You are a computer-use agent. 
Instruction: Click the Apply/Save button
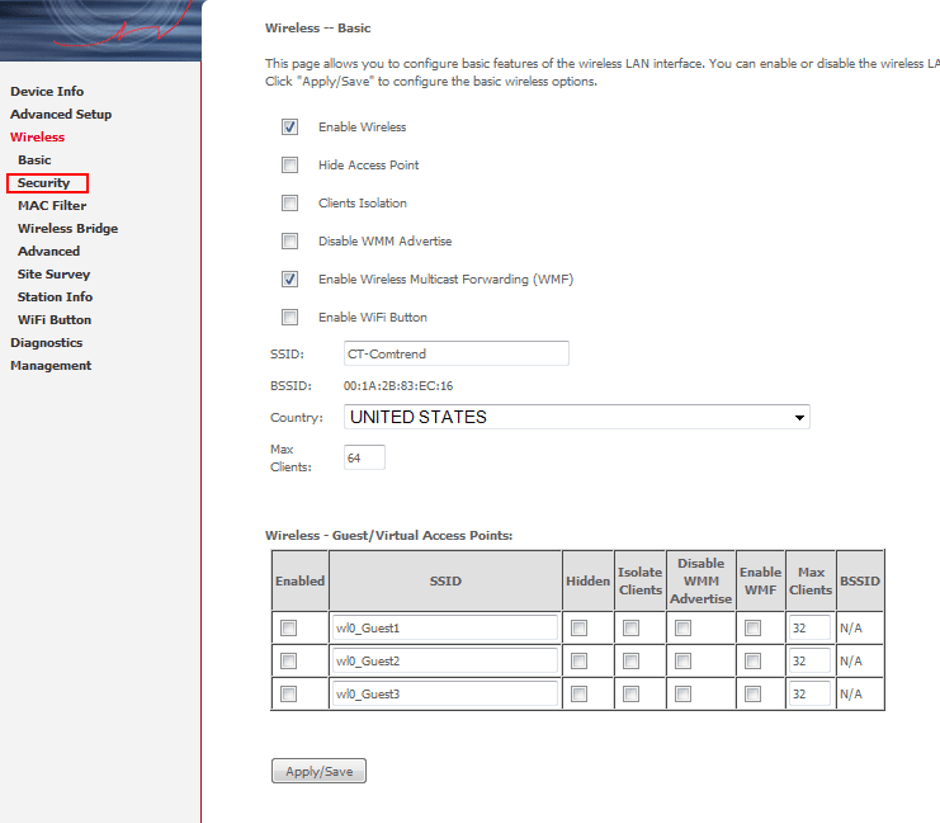[x=318, y=770]
